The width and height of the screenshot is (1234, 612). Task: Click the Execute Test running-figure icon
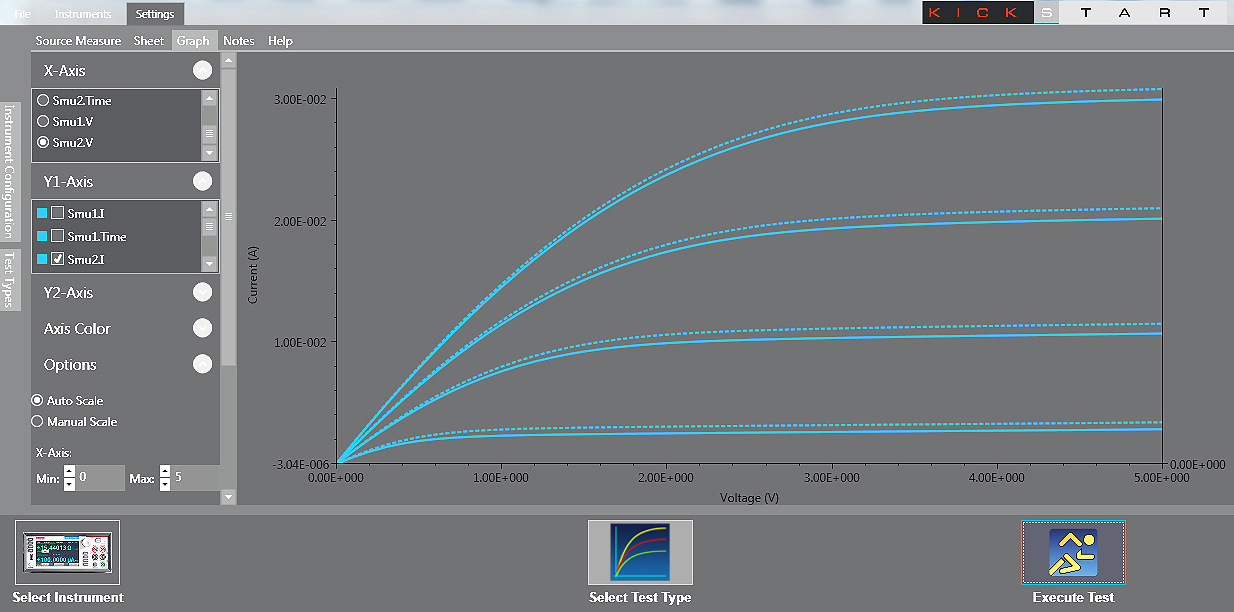pos(1073,552)
